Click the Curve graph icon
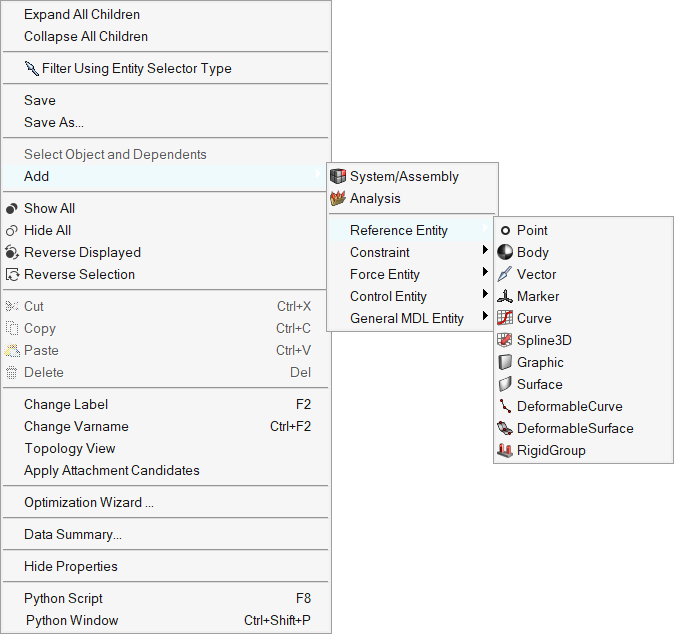Viewport: 674px width, 634px height. 505,319
